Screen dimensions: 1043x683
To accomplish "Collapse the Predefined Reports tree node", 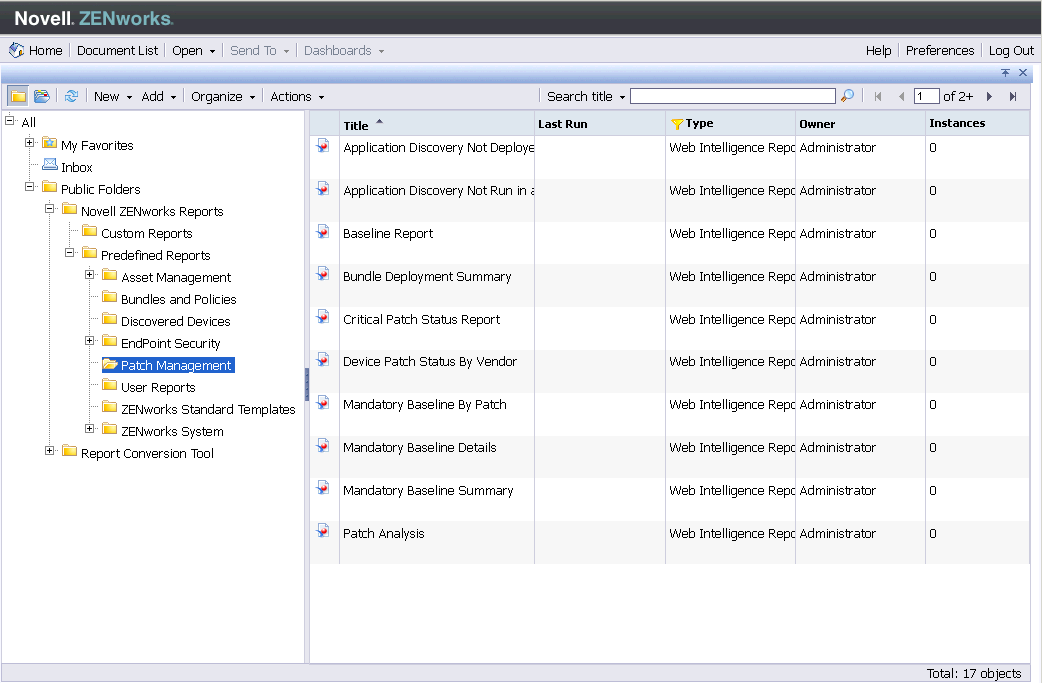I will (70, 254).
